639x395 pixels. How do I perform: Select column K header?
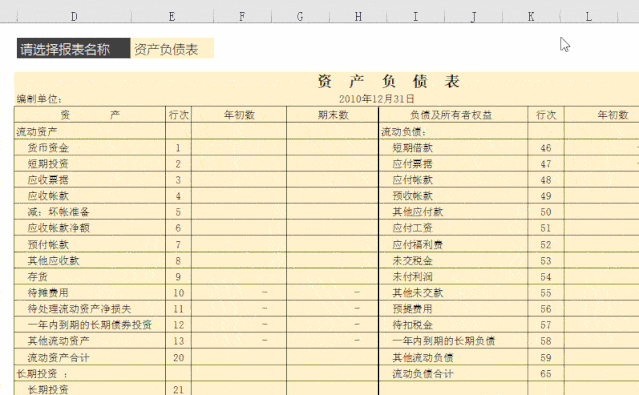(x=531, y=16)
